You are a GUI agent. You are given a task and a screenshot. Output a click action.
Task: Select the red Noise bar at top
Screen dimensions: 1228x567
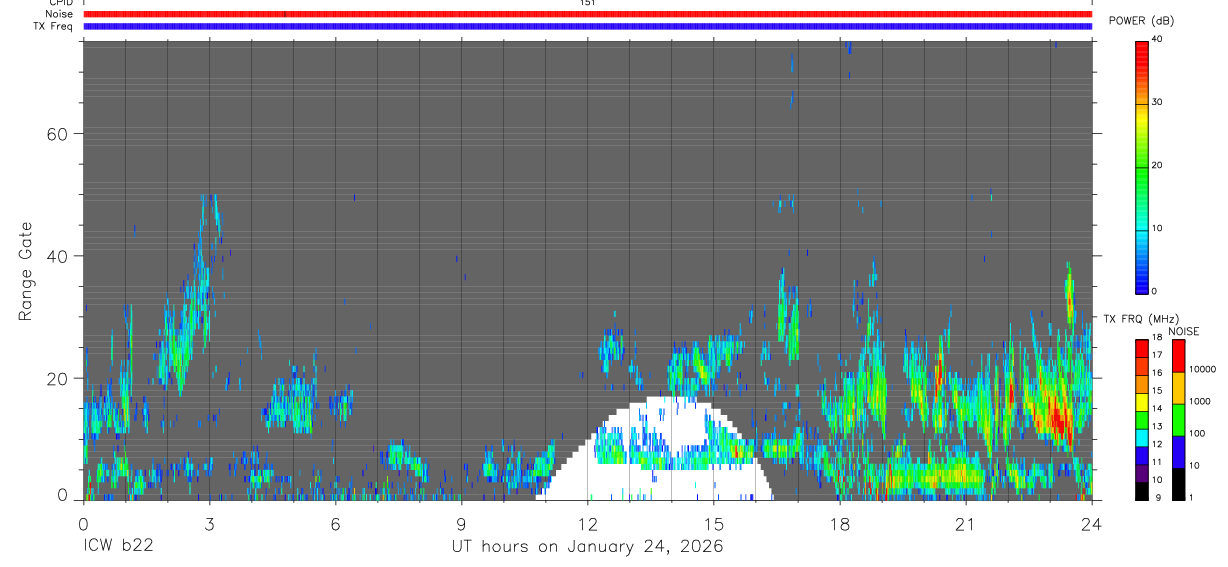point(587,14)
